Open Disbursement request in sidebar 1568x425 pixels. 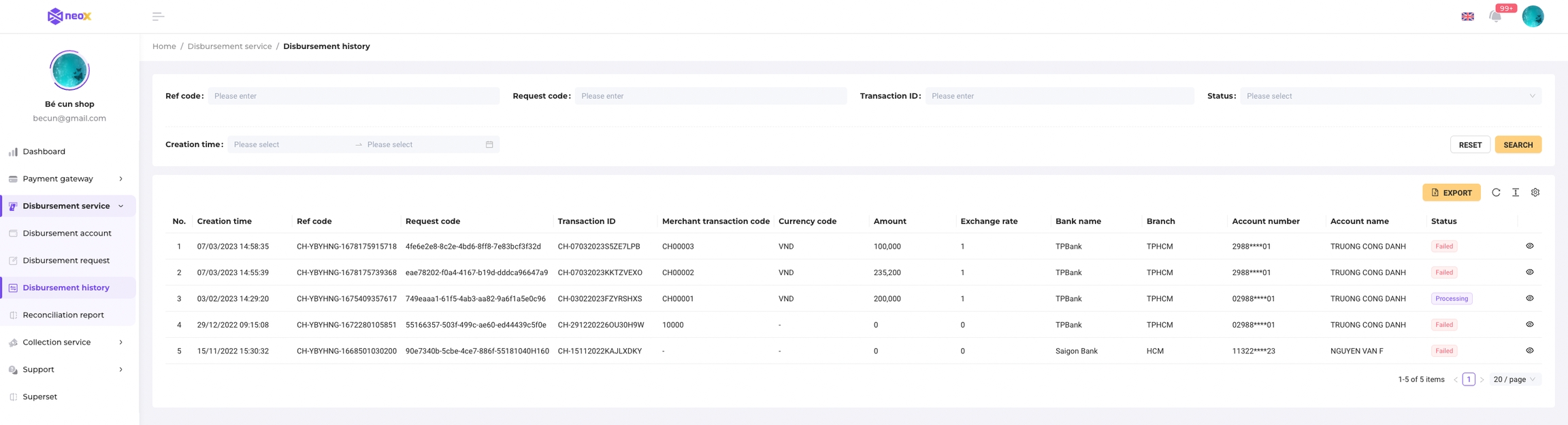(66, 260)
